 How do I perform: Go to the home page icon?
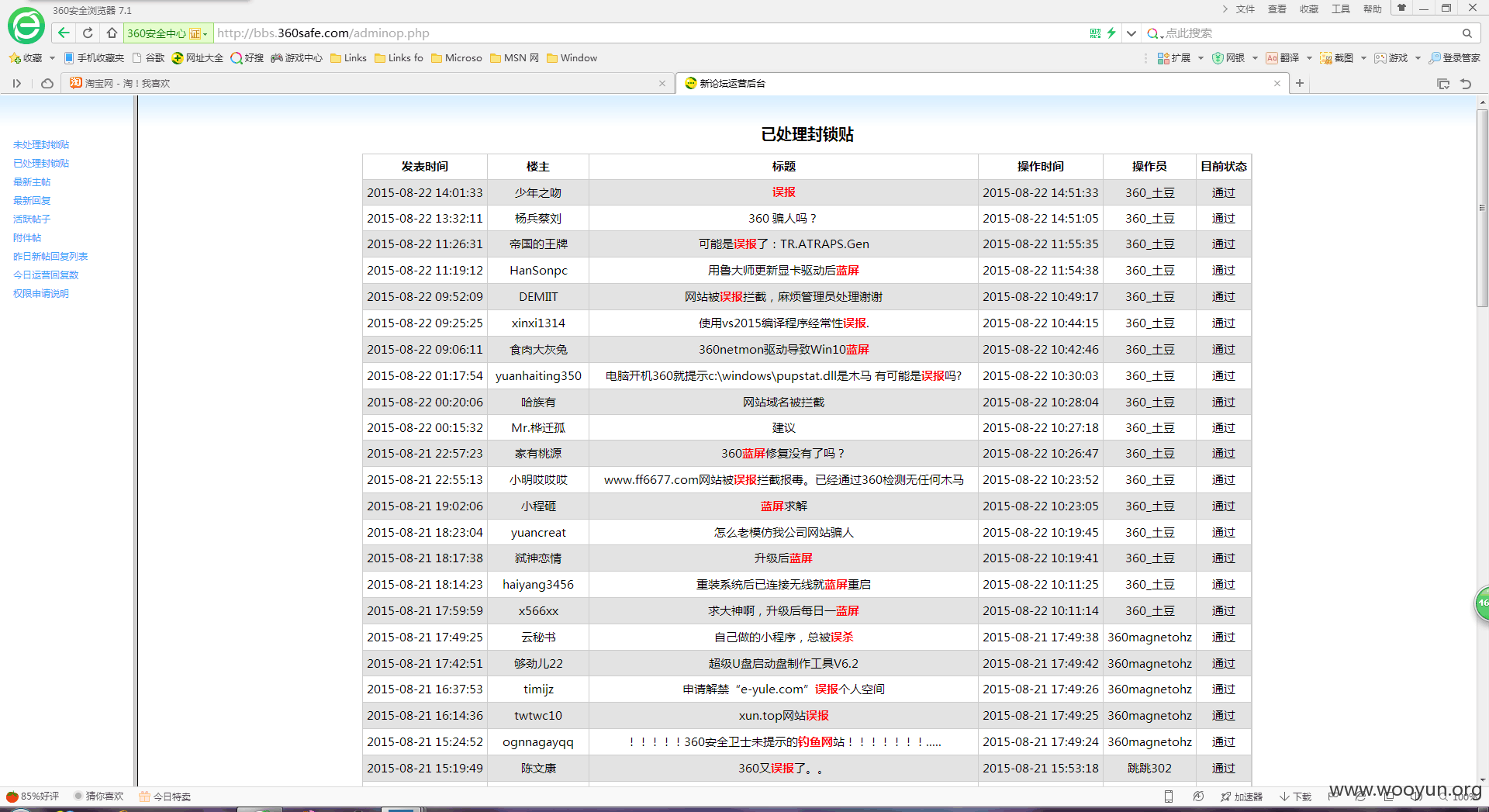[x=112, y=33]
